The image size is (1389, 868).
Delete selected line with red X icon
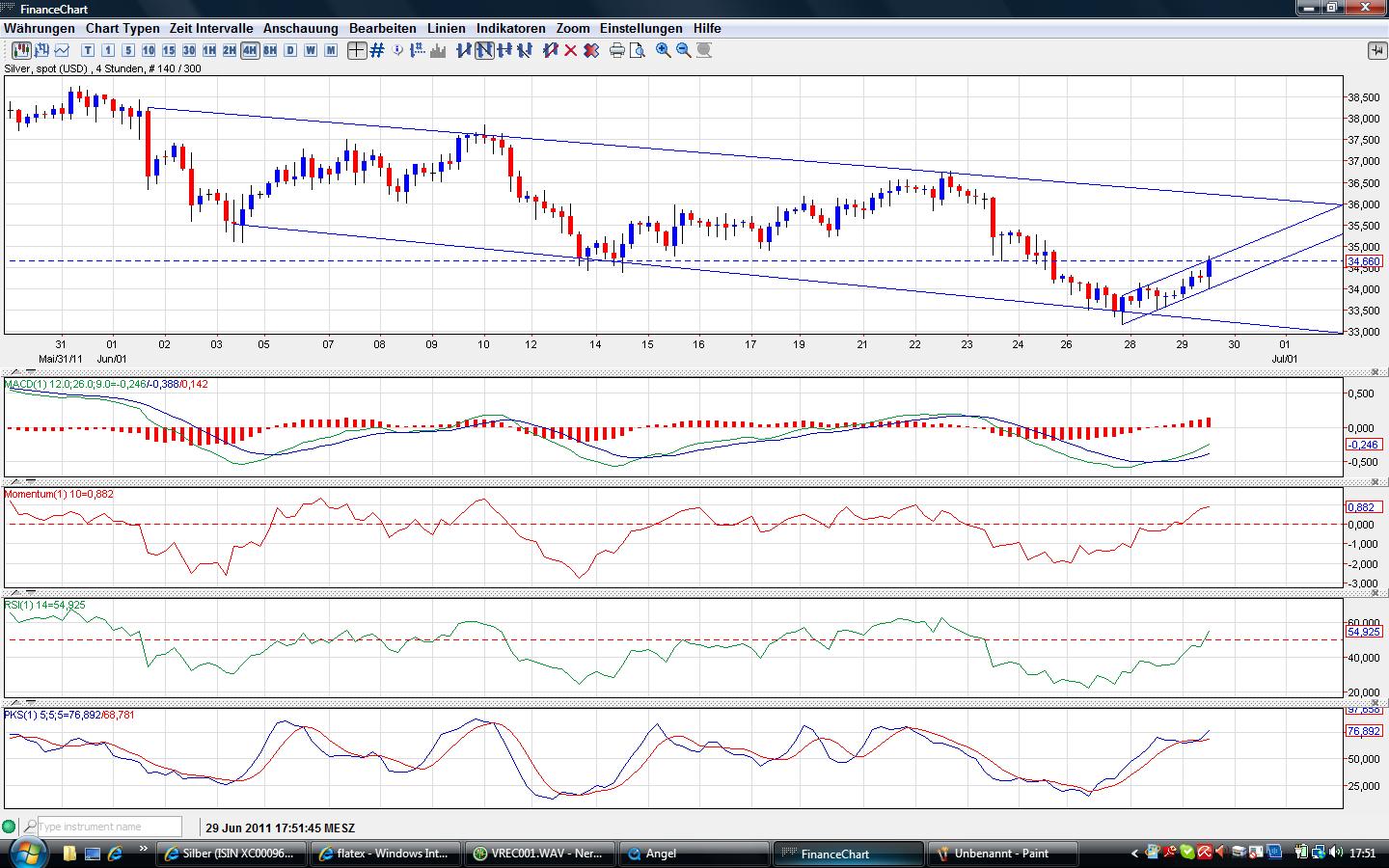570,50
